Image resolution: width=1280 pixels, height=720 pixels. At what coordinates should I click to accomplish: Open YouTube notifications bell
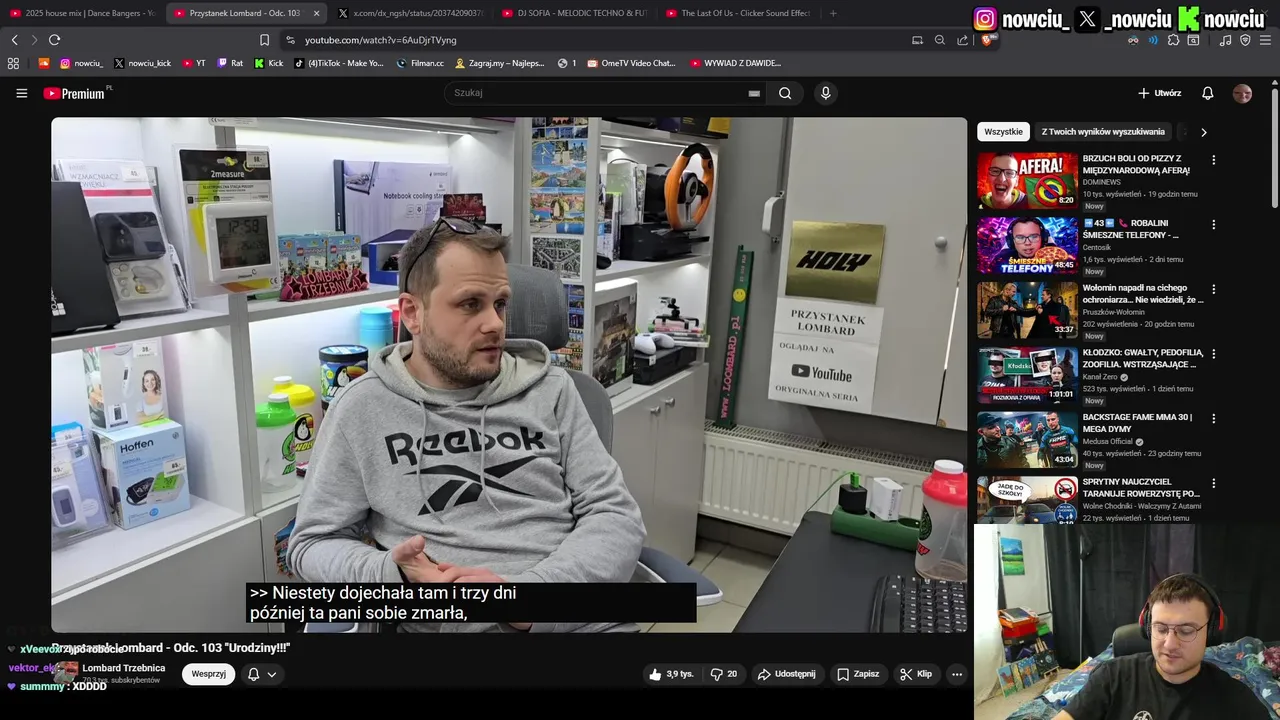click(1208, 93)
